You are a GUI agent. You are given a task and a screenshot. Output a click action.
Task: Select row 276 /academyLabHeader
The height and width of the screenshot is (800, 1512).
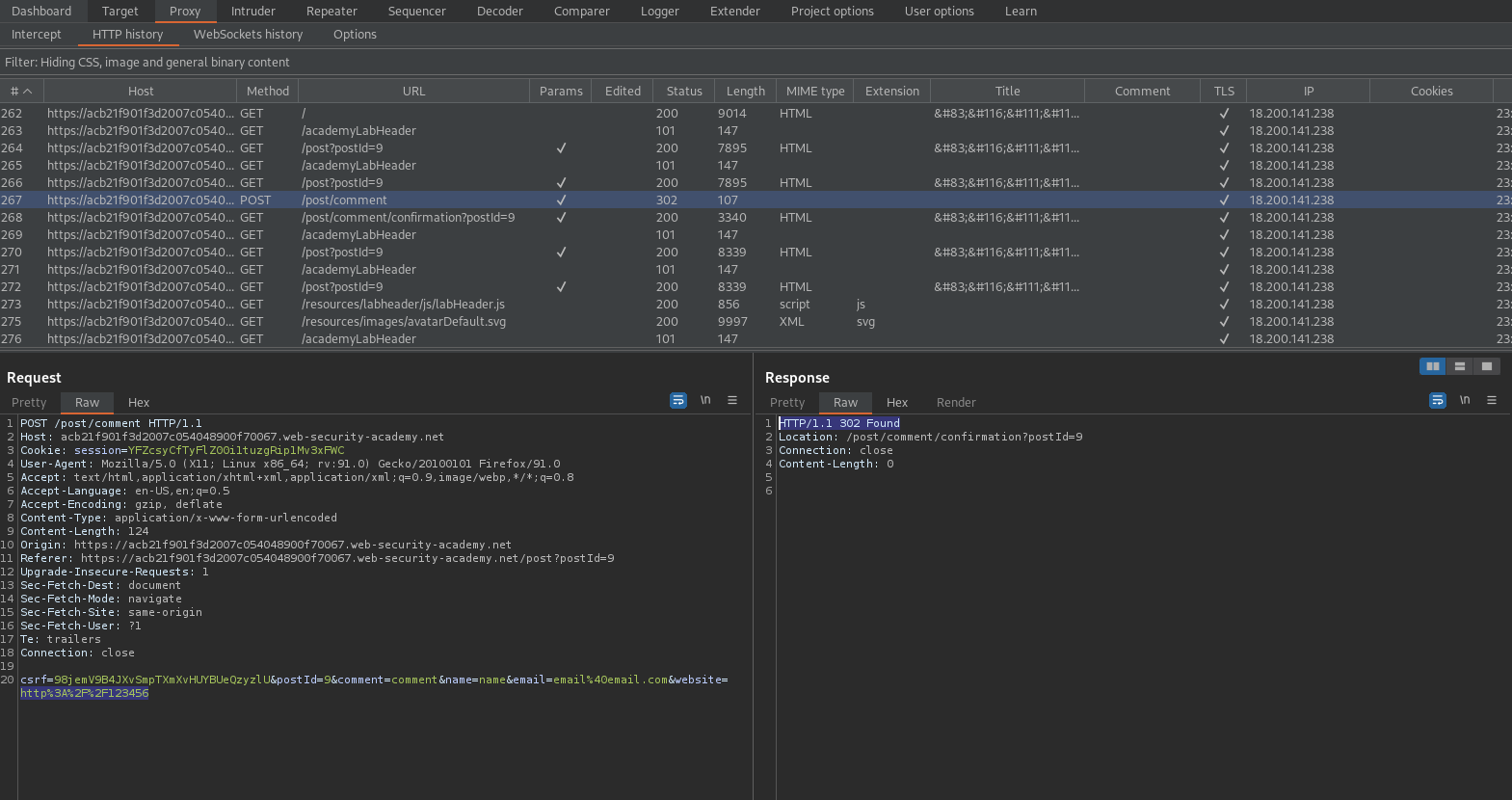(x=756, y=339)
